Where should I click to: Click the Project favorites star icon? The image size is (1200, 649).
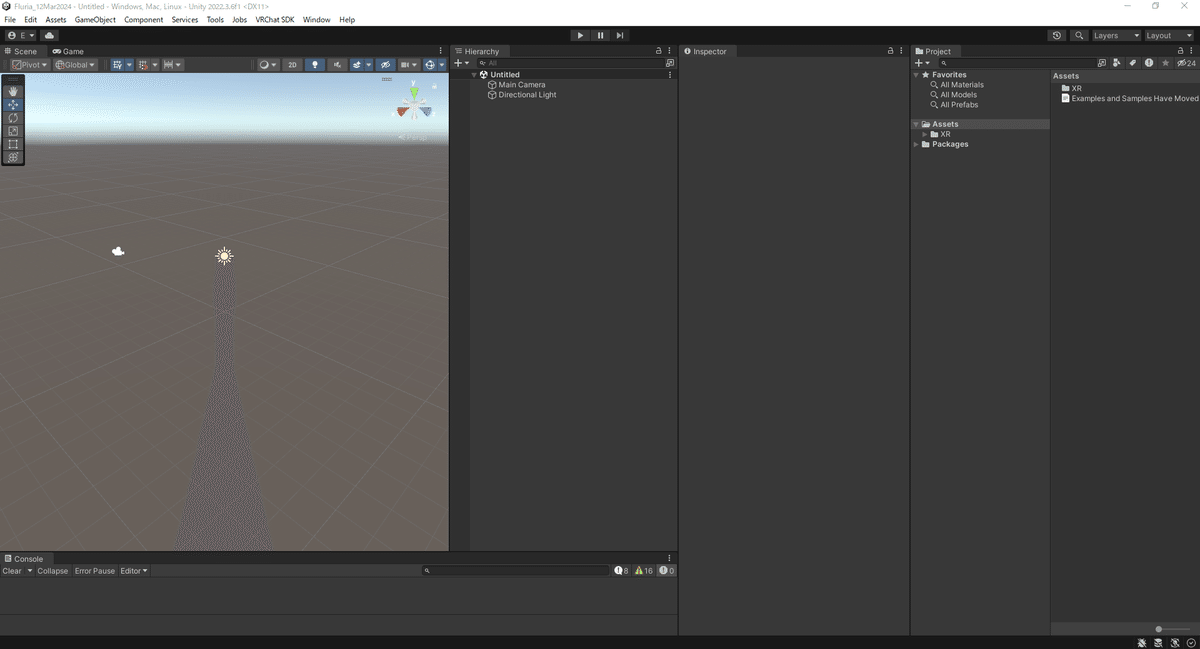click(x=1165, y=63)
